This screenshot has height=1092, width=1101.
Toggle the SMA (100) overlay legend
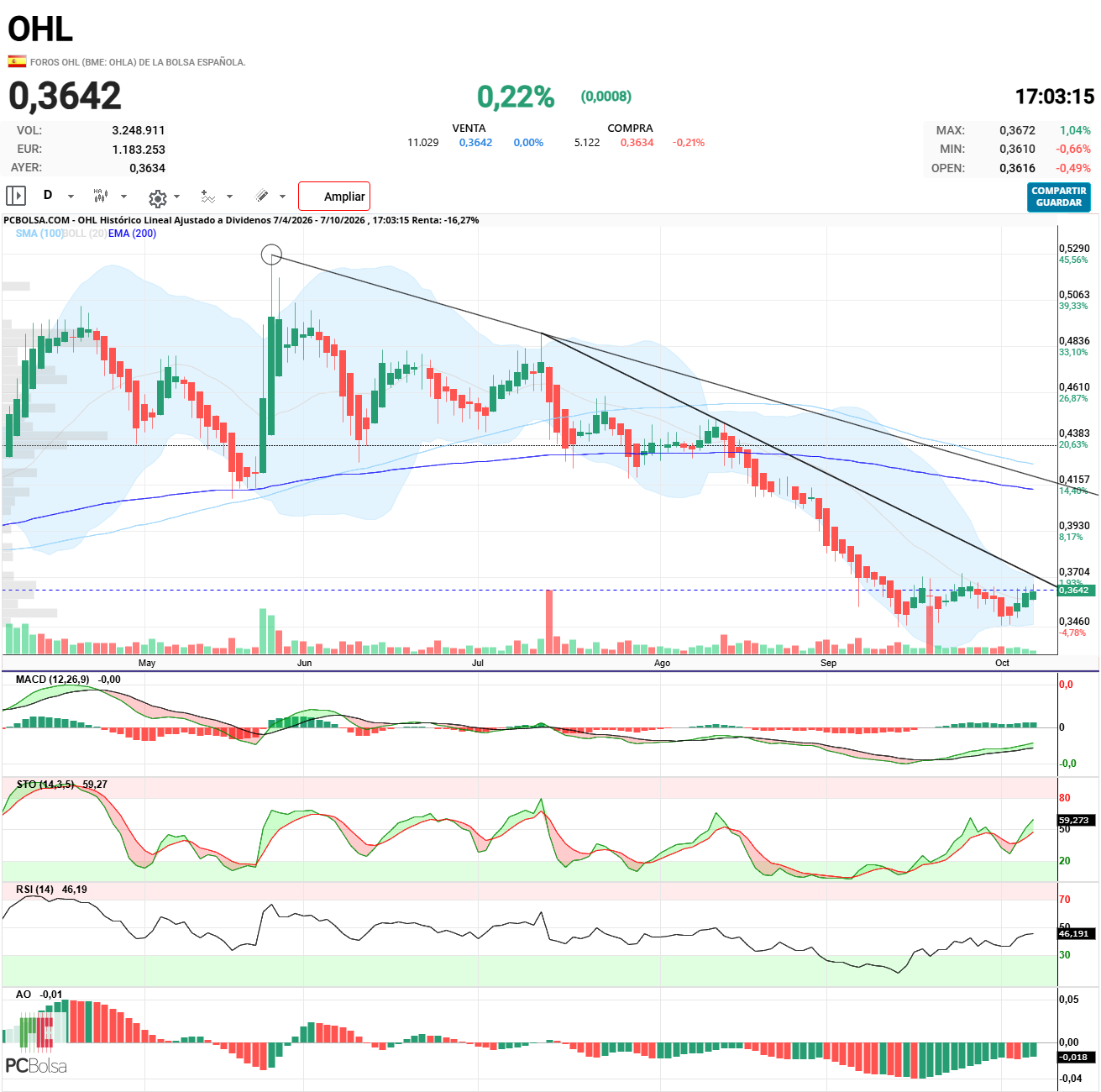pos(39,234)
